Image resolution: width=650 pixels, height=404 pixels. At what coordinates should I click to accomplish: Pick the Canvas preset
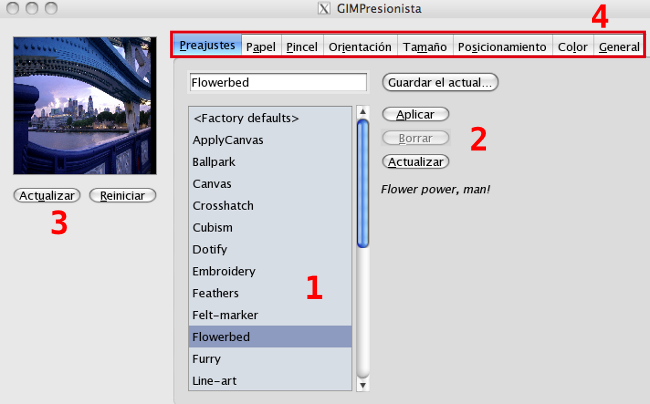coord(270,184)
